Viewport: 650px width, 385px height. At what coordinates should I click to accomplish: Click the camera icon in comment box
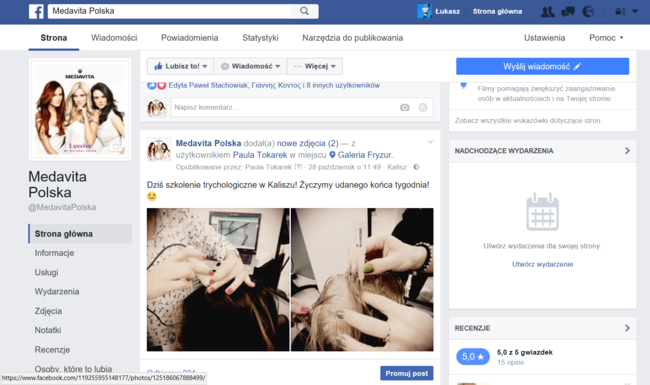(405, 107)
